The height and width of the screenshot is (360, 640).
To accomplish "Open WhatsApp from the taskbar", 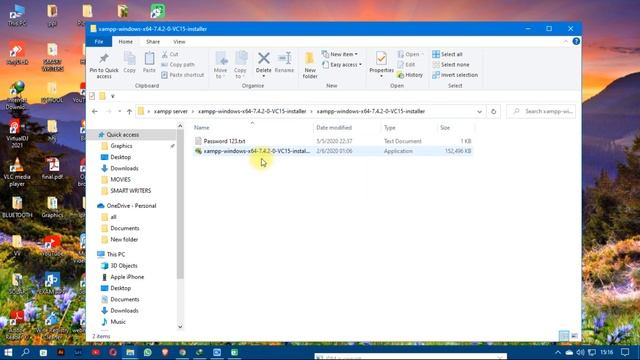I will coord(147,352).
